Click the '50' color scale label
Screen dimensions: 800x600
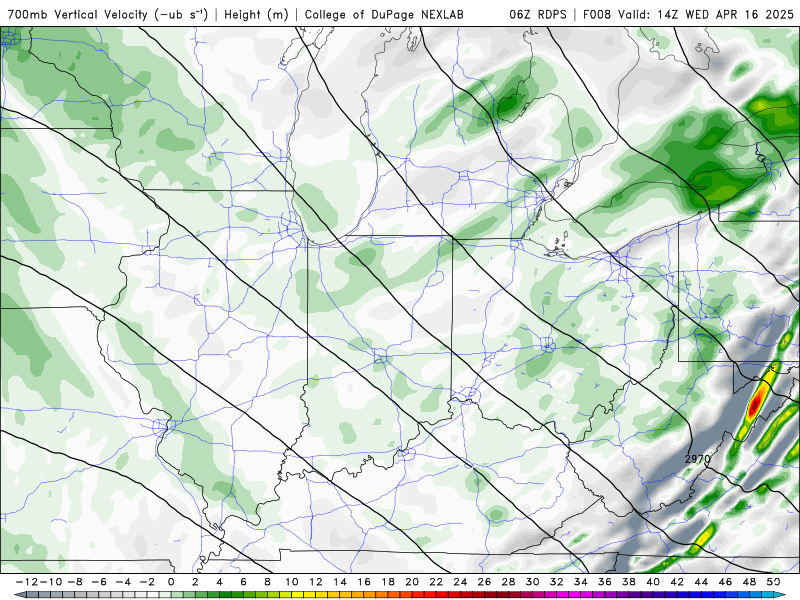point(773,582)
